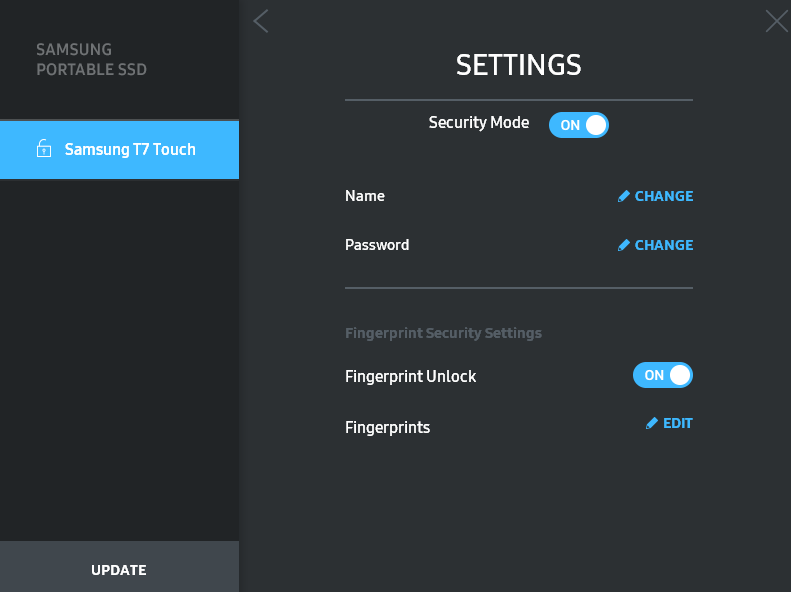The width and height of the screenshot is (791, 592).
Task: Click the Password label text
Action: [x=377, y=245]
